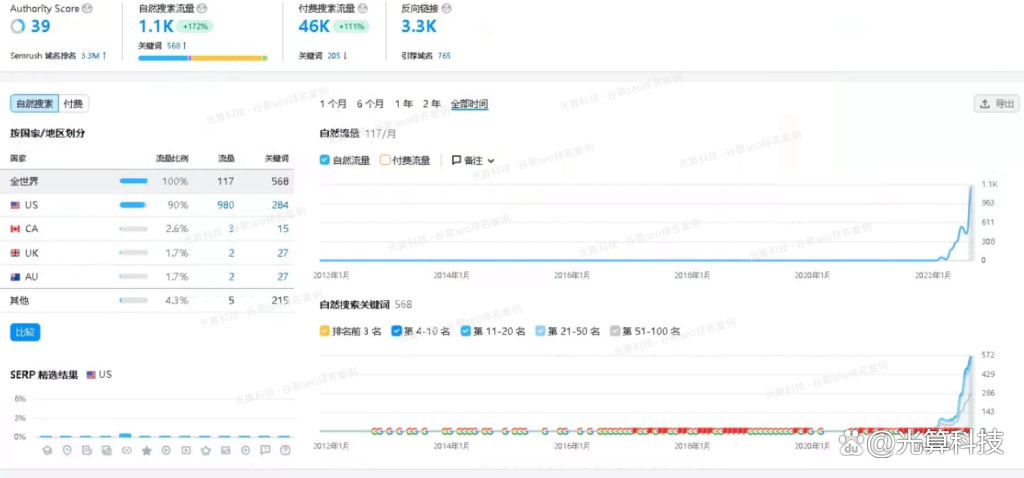Click the info icon beside 自然搜索流量
Viewport: 1024px width, 478px height.
point(202,9)
